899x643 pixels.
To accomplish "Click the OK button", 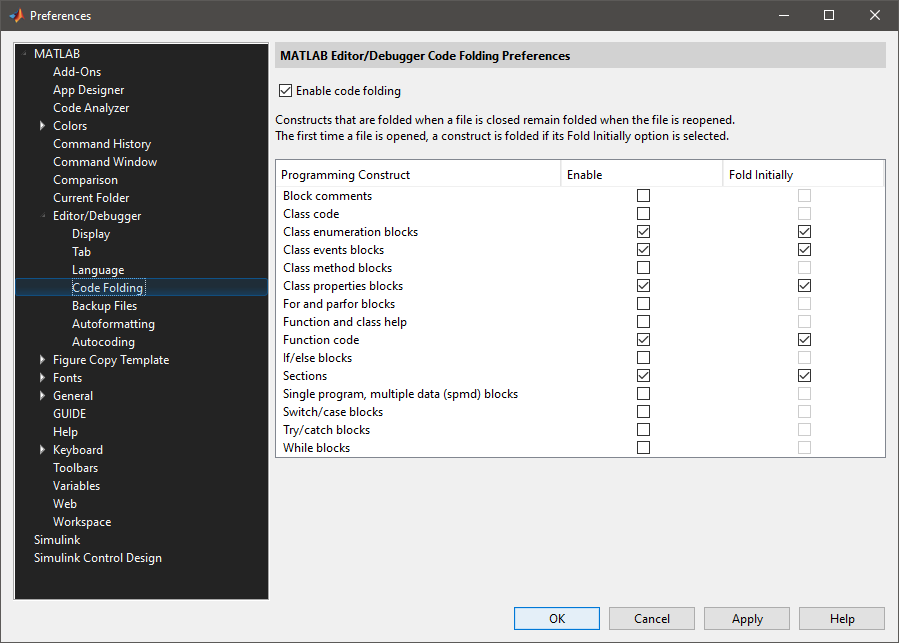I will (557, 618).
